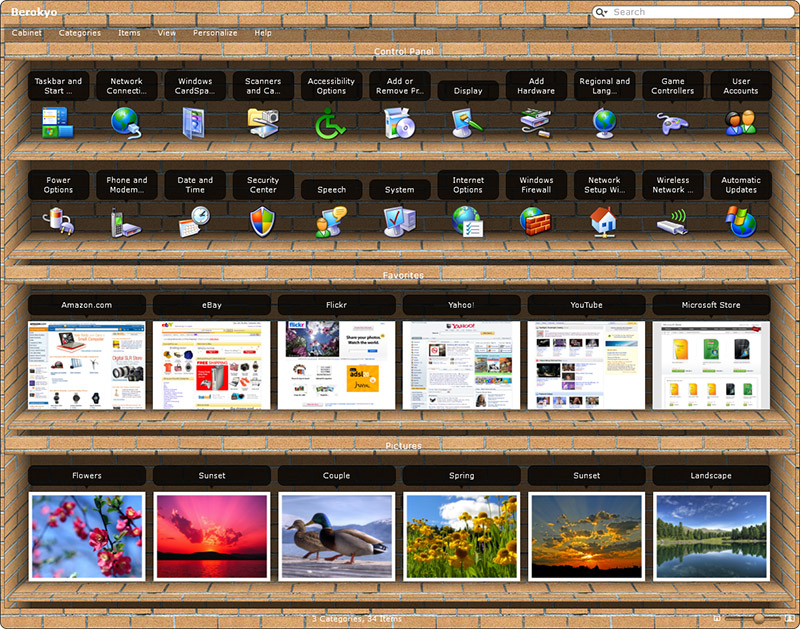
Task: Click the large-size icon right of zoom slider
Action: click(790, 618)
